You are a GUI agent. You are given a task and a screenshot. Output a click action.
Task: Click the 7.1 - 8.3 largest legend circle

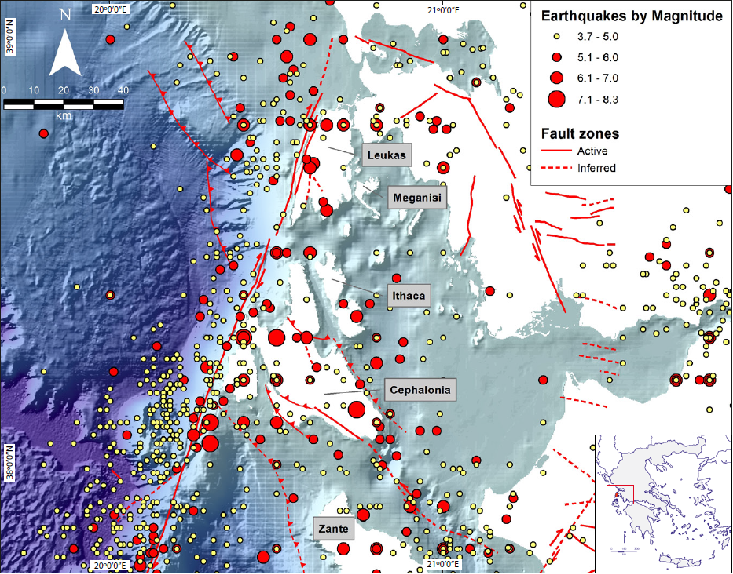pyautogui.click(x=556, y=98)
